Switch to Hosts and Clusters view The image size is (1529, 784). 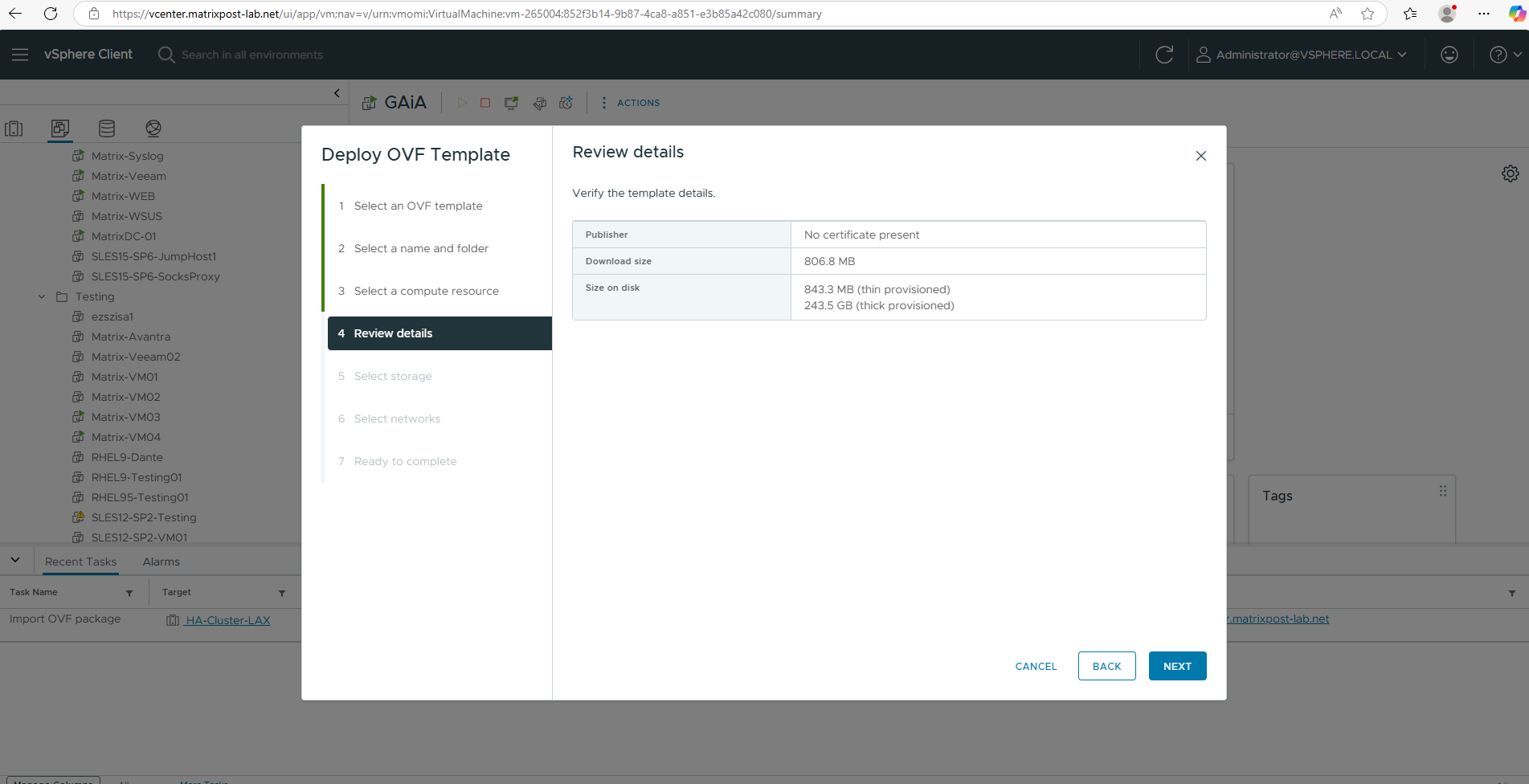(14, 129)
